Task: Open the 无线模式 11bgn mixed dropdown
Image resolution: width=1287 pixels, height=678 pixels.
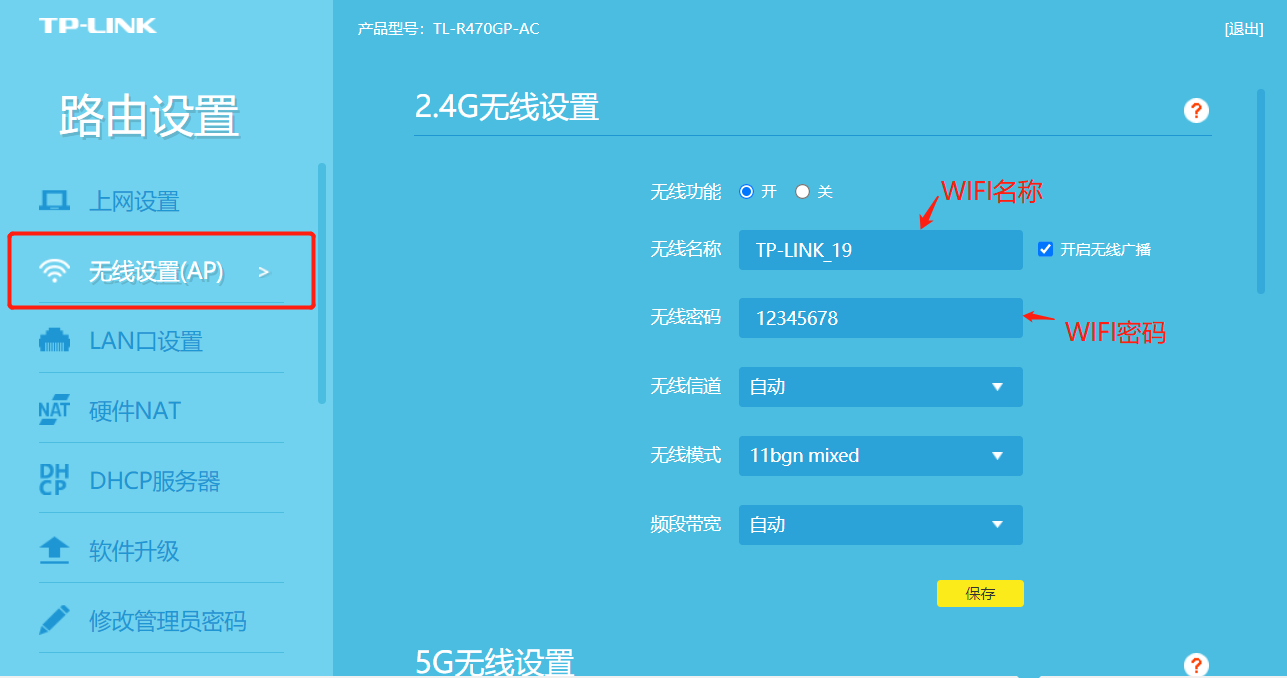Action: click(881, 456)
